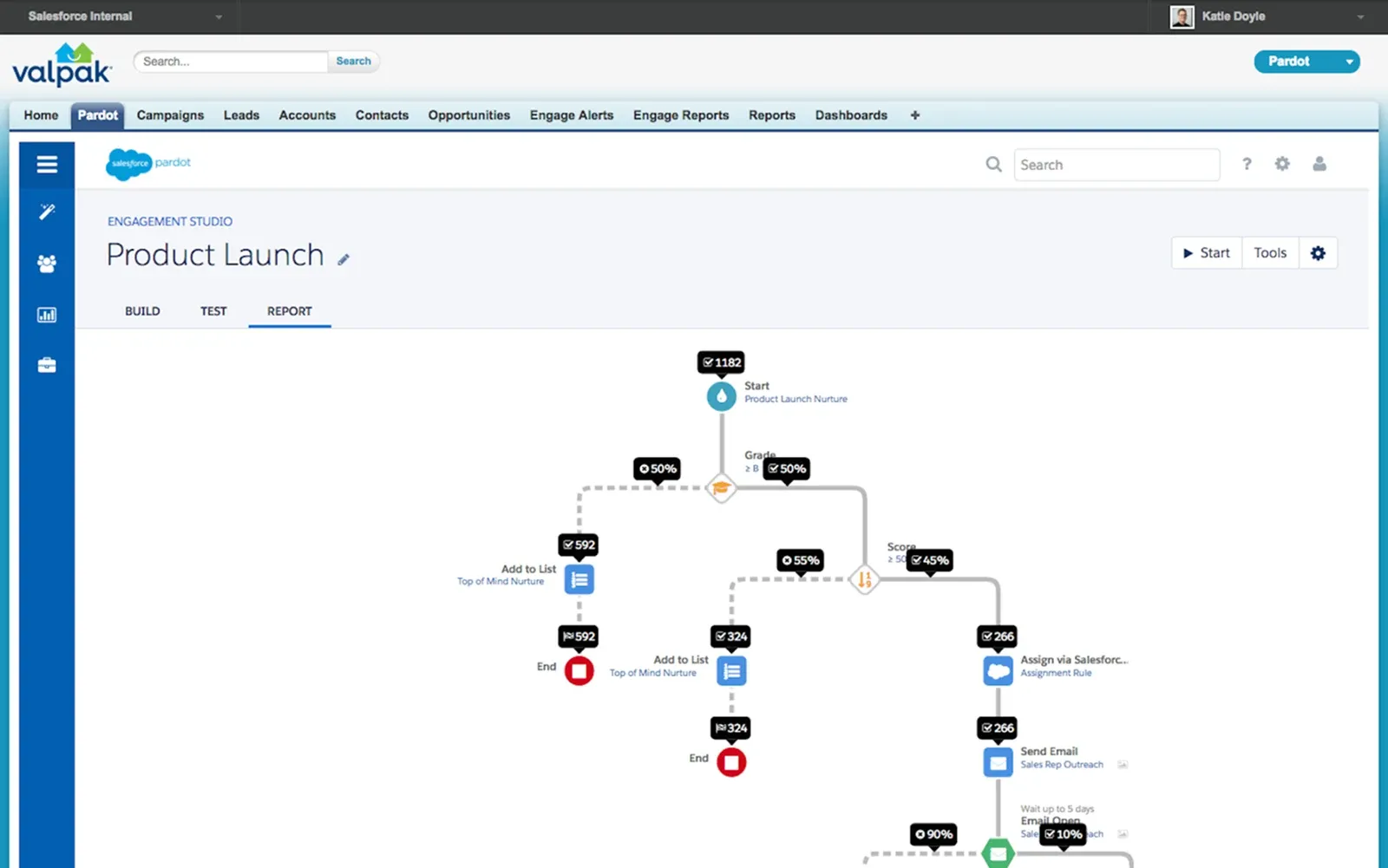Open the Accounts tab

[307, 115]
